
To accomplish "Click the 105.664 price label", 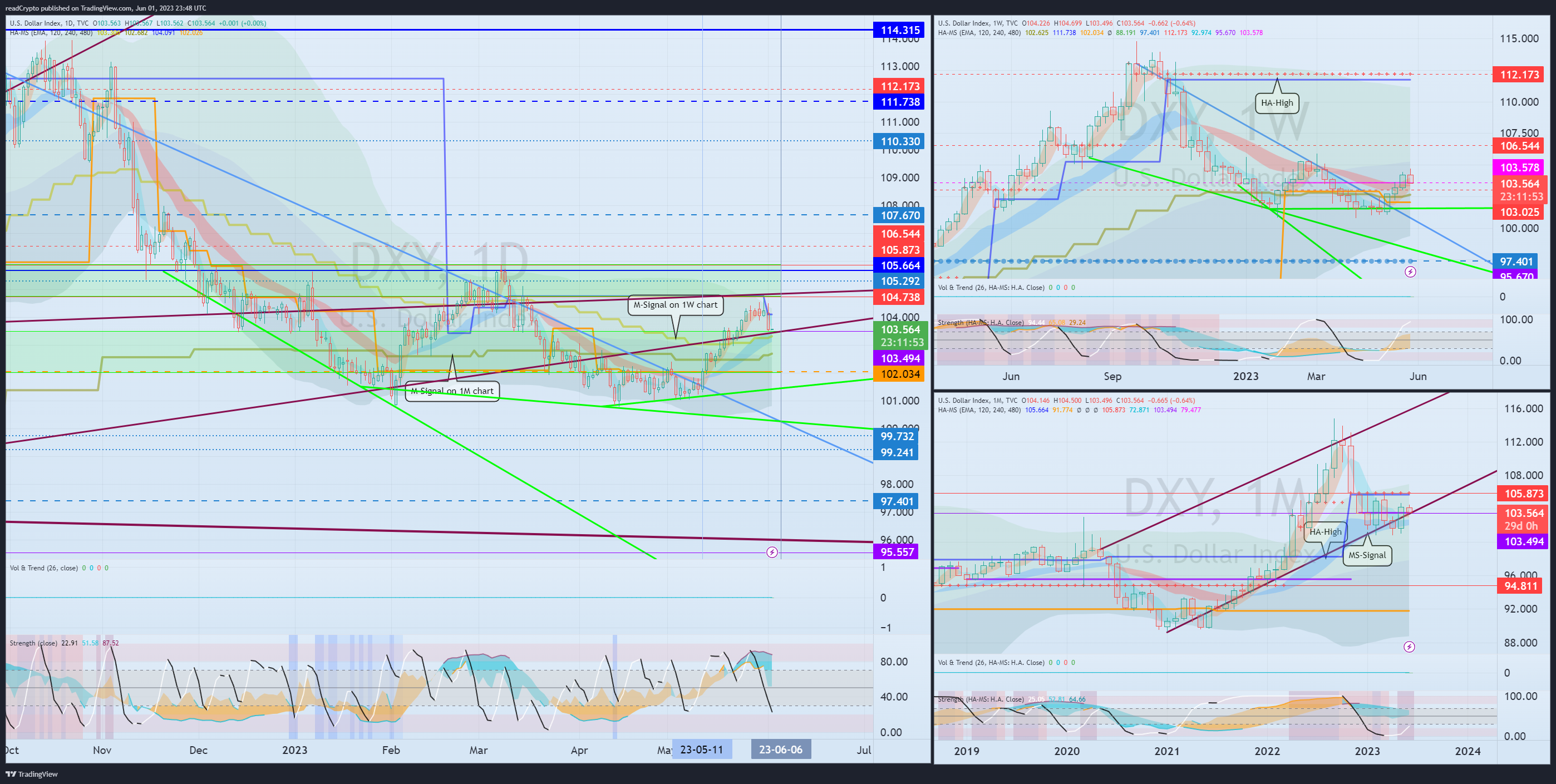I will click(x=899, y=266).
